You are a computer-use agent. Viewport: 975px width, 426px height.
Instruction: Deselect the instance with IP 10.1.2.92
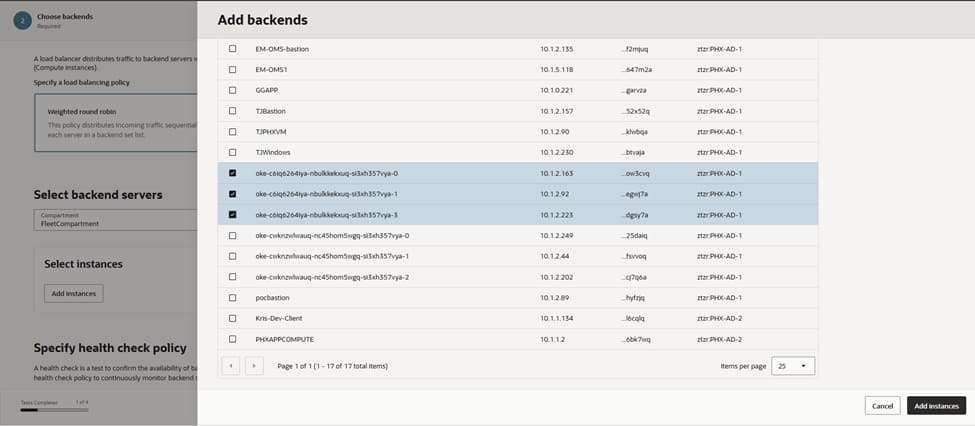[233, 194]
